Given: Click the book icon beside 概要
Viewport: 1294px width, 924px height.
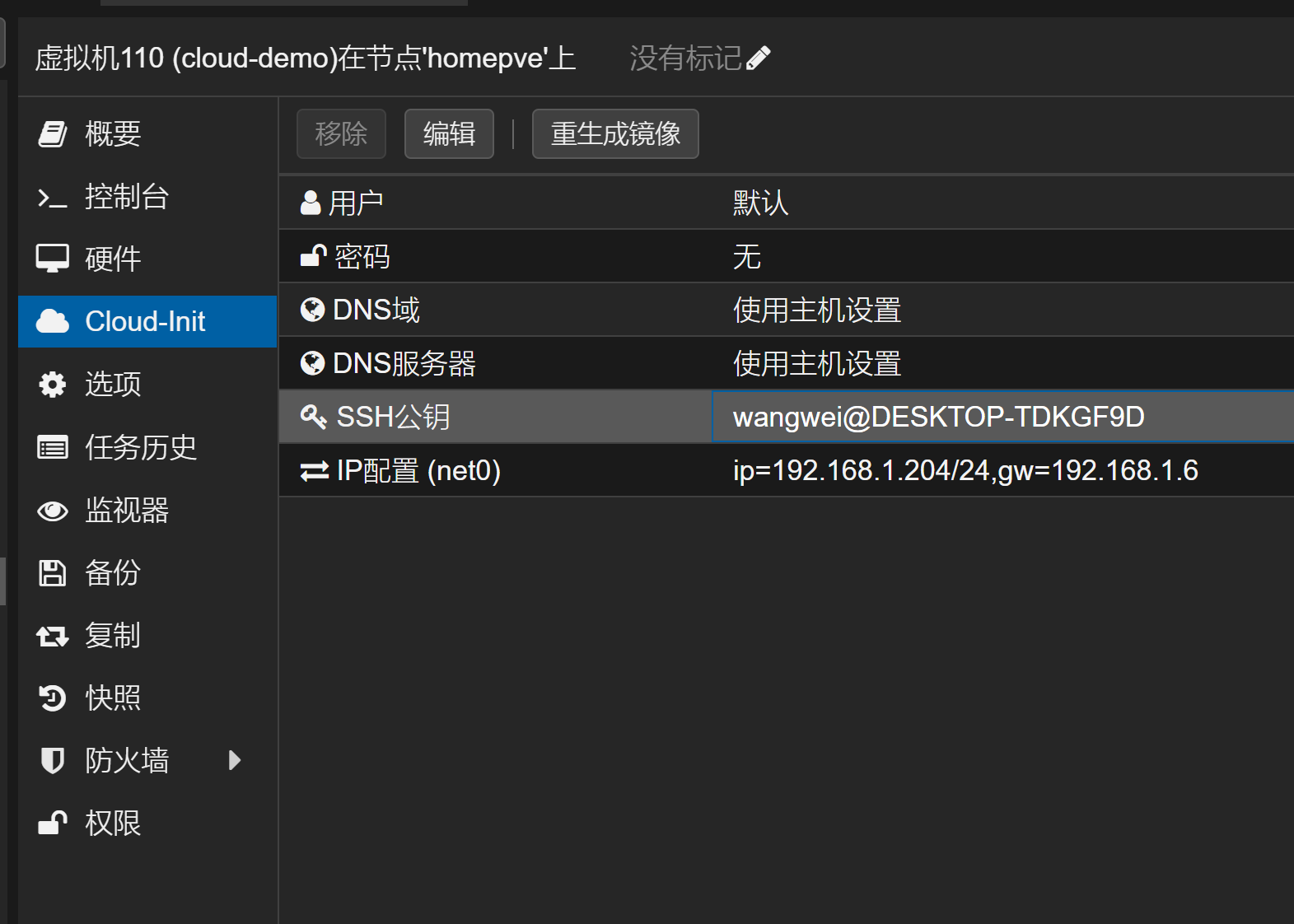Looking at the screenshot, I should coord(53,133).
